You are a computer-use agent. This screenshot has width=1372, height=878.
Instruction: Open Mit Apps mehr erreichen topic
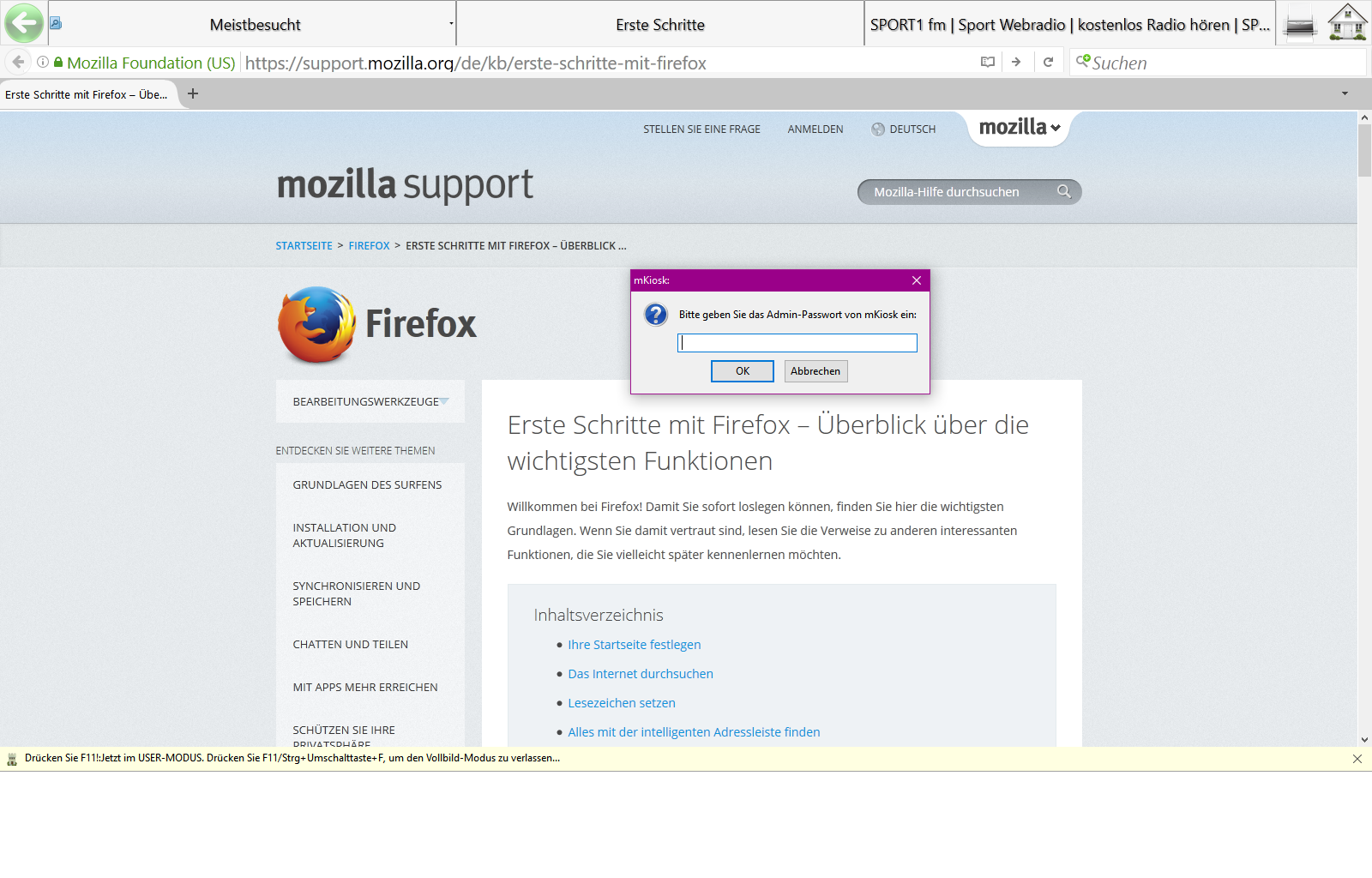pyautogui.click(x=365, y=688)
